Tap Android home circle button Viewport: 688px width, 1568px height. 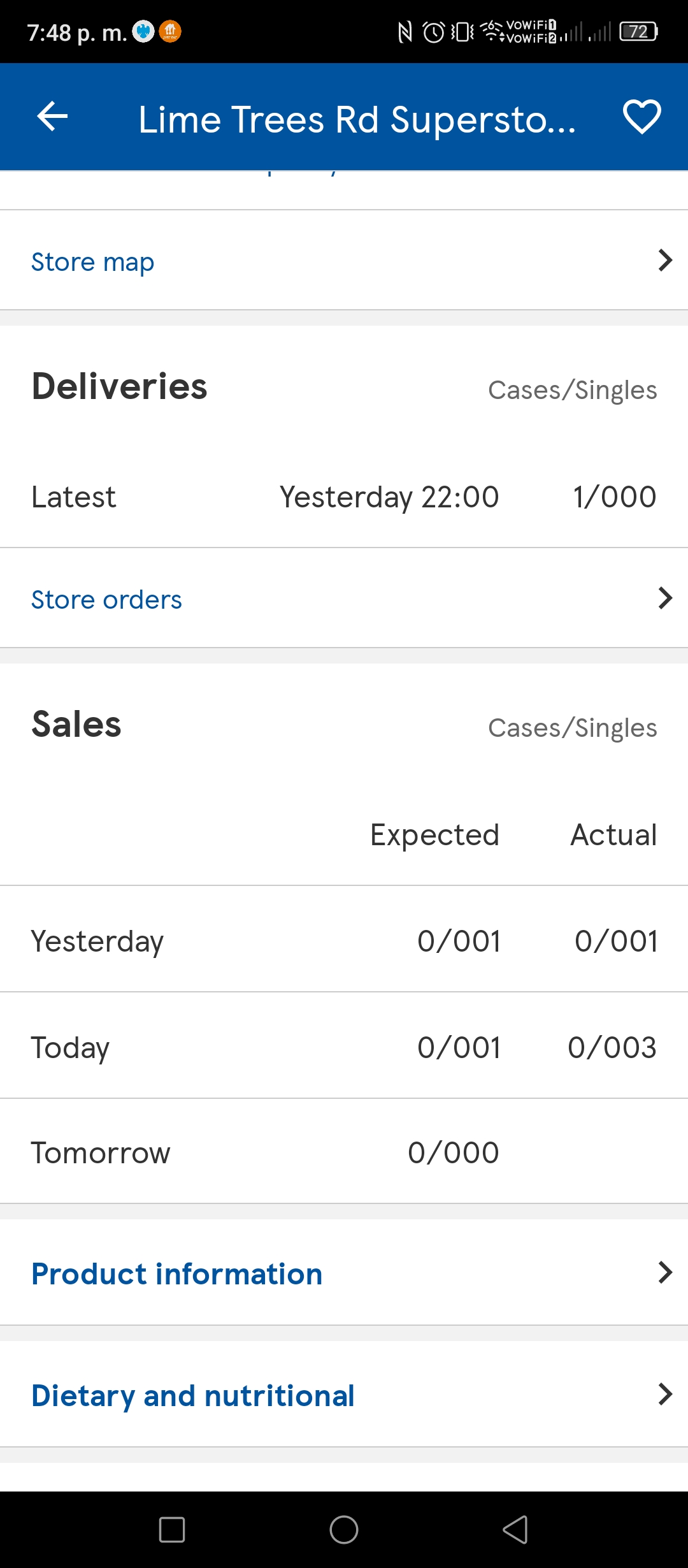(x=344, y=1529)
